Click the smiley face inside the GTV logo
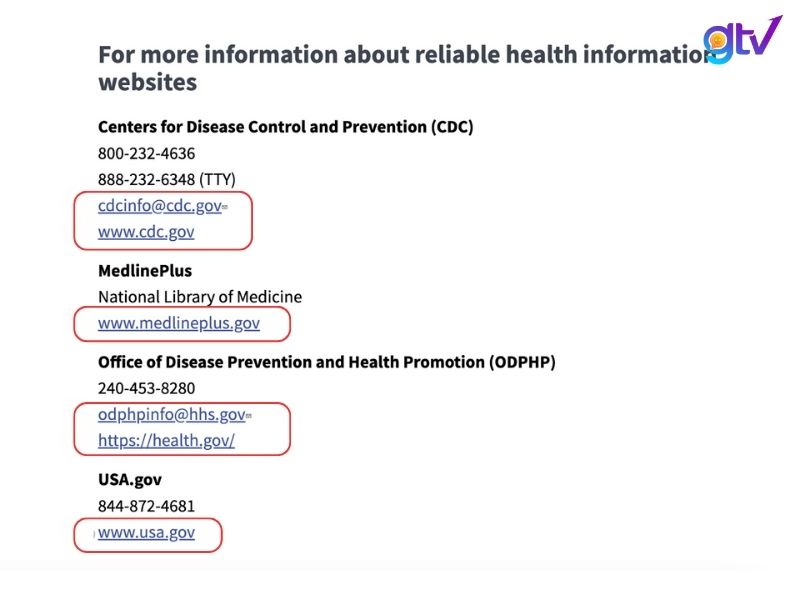 tap(717, 40)
